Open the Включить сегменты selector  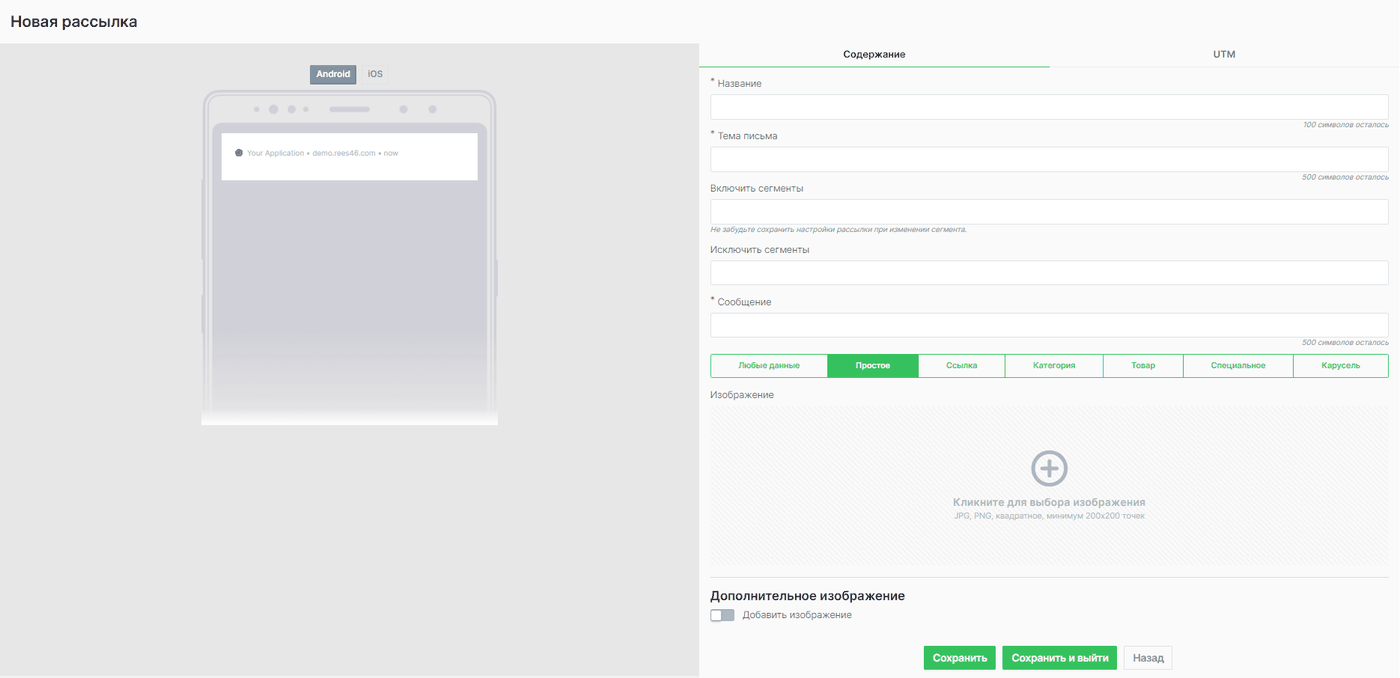click(x=1049, y=211)
